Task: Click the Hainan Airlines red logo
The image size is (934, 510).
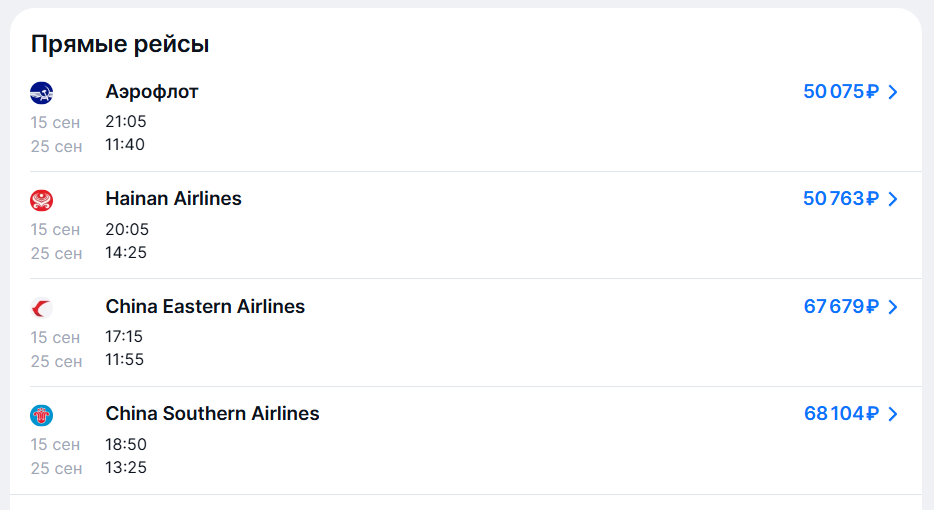Action: (x=42, y=200)
